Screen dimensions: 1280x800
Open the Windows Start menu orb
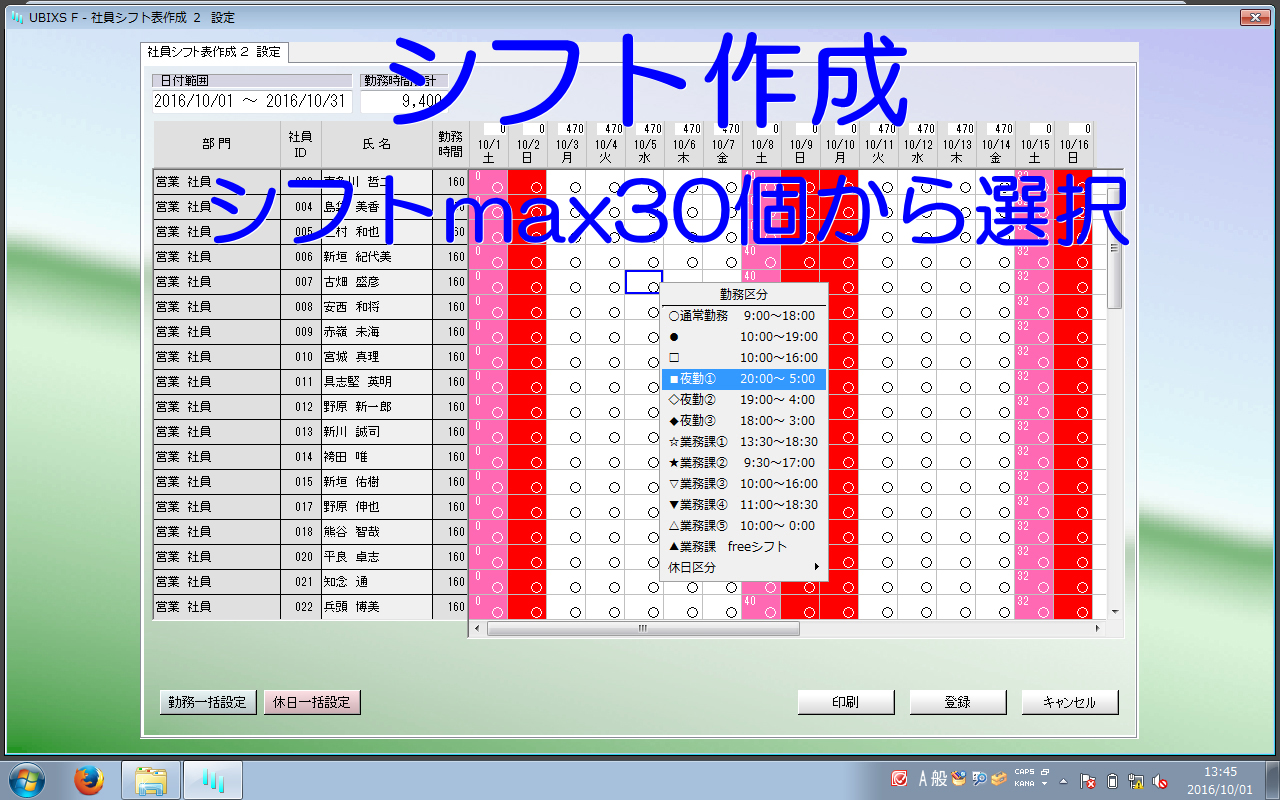(25, 779)
